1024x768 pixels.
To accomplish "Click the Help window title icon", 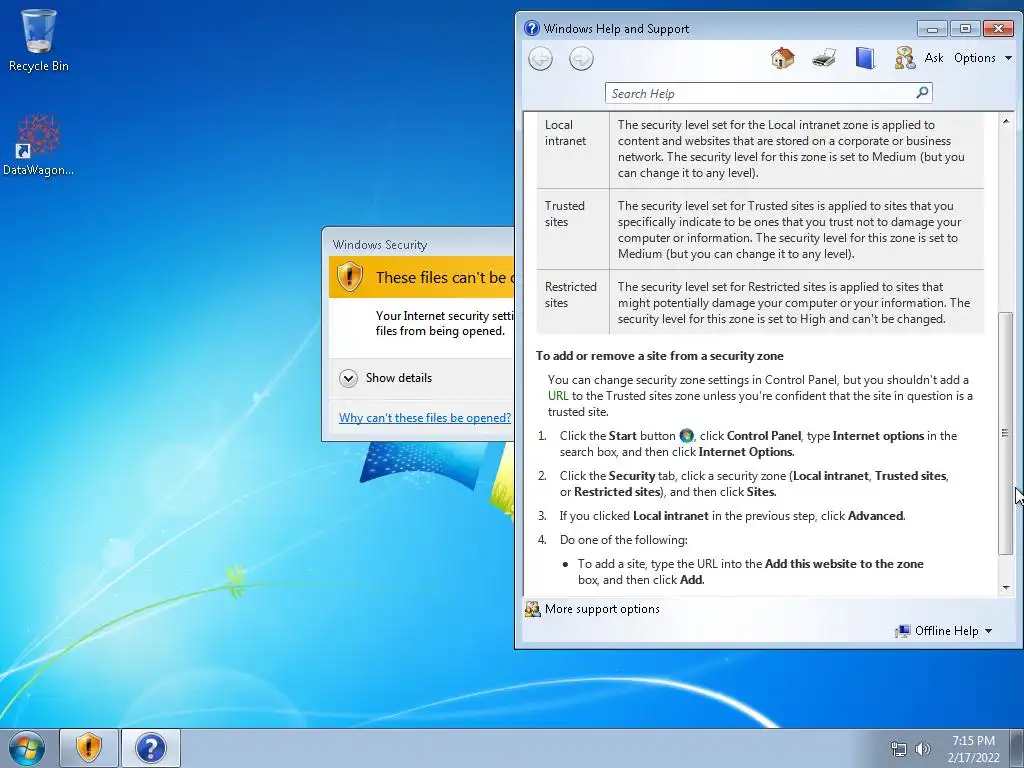I will [x=532, y=28].
